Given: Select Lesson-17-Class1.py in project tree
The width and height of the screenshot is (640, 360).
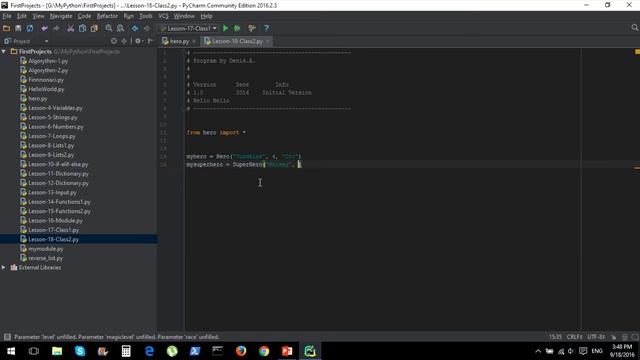Looking at the screenshot, I should click(x=53, y=230).
